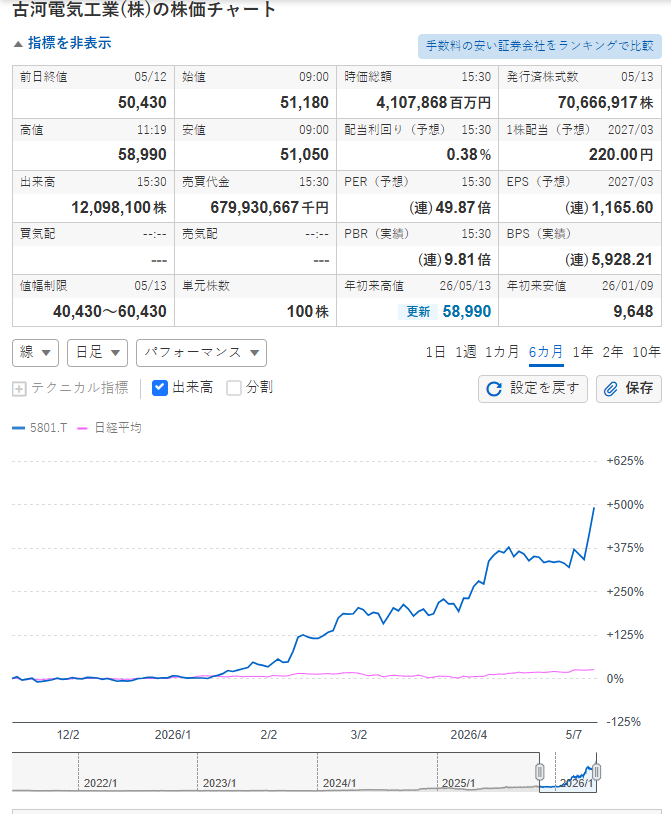Click the PBR value 9.81 倍
671x814 pixels.
[x=454, y=260]
